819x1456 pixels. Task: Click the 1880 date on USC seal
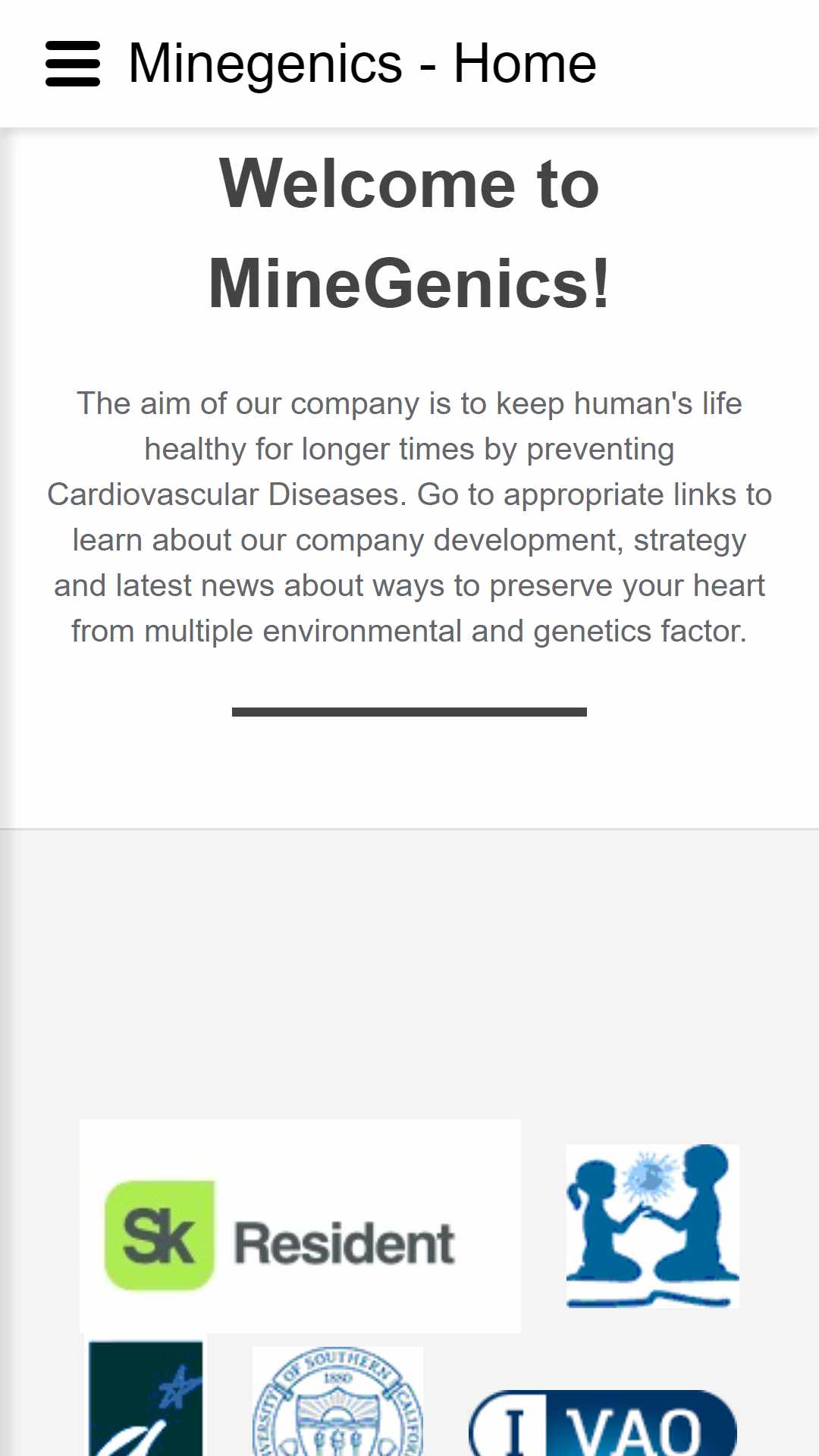click(337, 1377)
